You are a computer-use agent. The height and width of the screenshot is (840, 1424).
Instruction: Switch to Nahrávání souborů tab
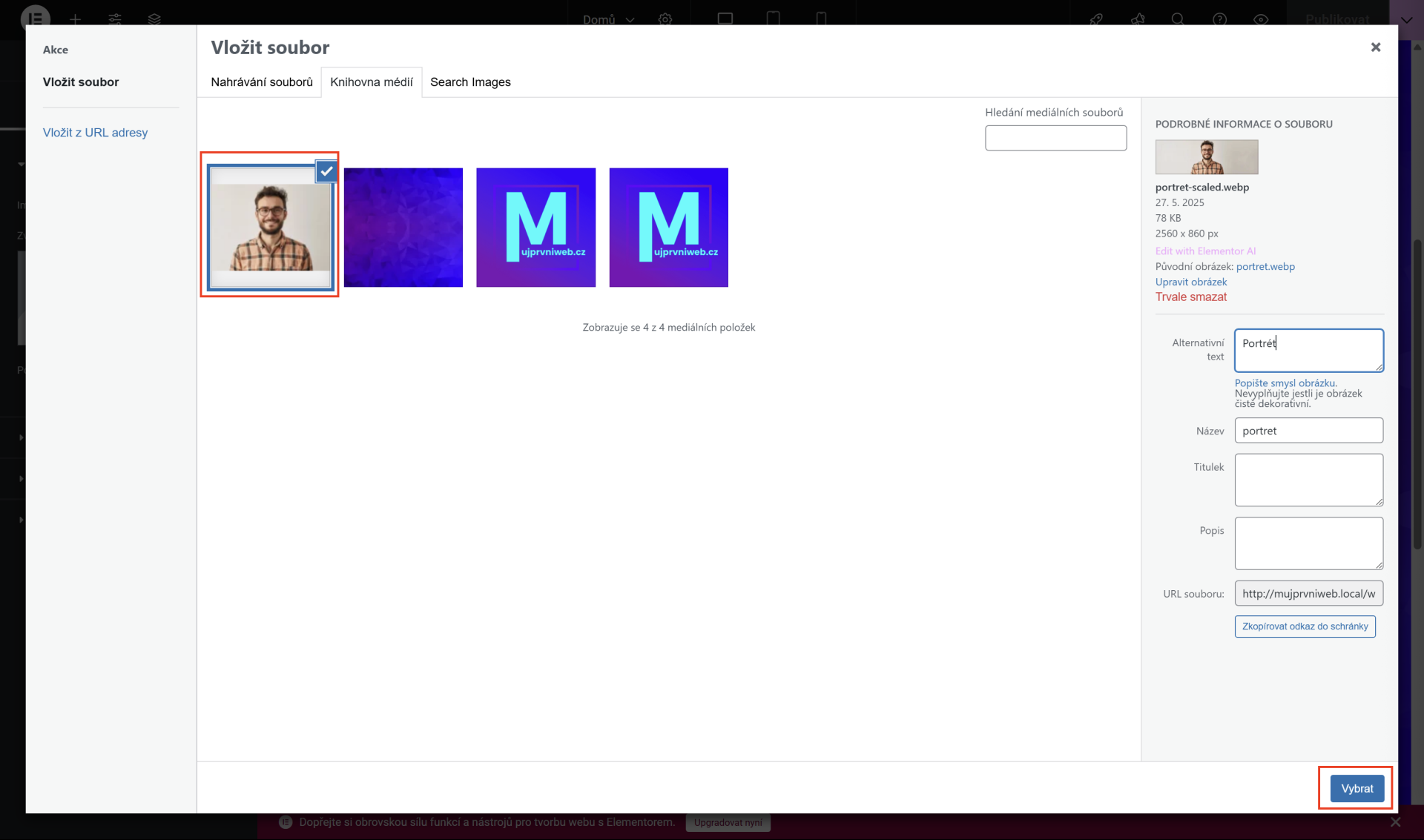pyautogui.click(x=262, y=82)
